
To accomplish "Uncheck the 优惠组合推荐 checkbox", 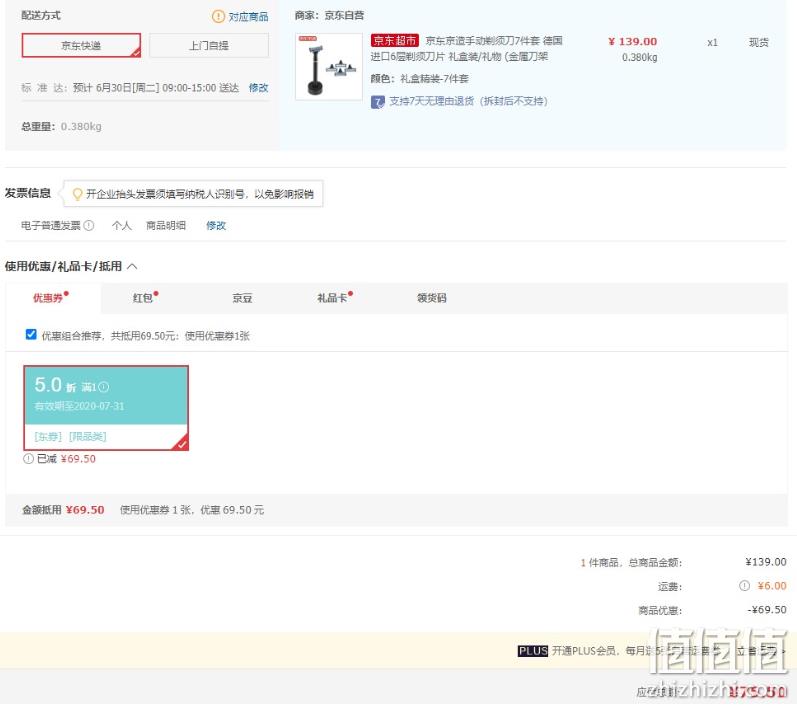I will click(x=31, y=334).
